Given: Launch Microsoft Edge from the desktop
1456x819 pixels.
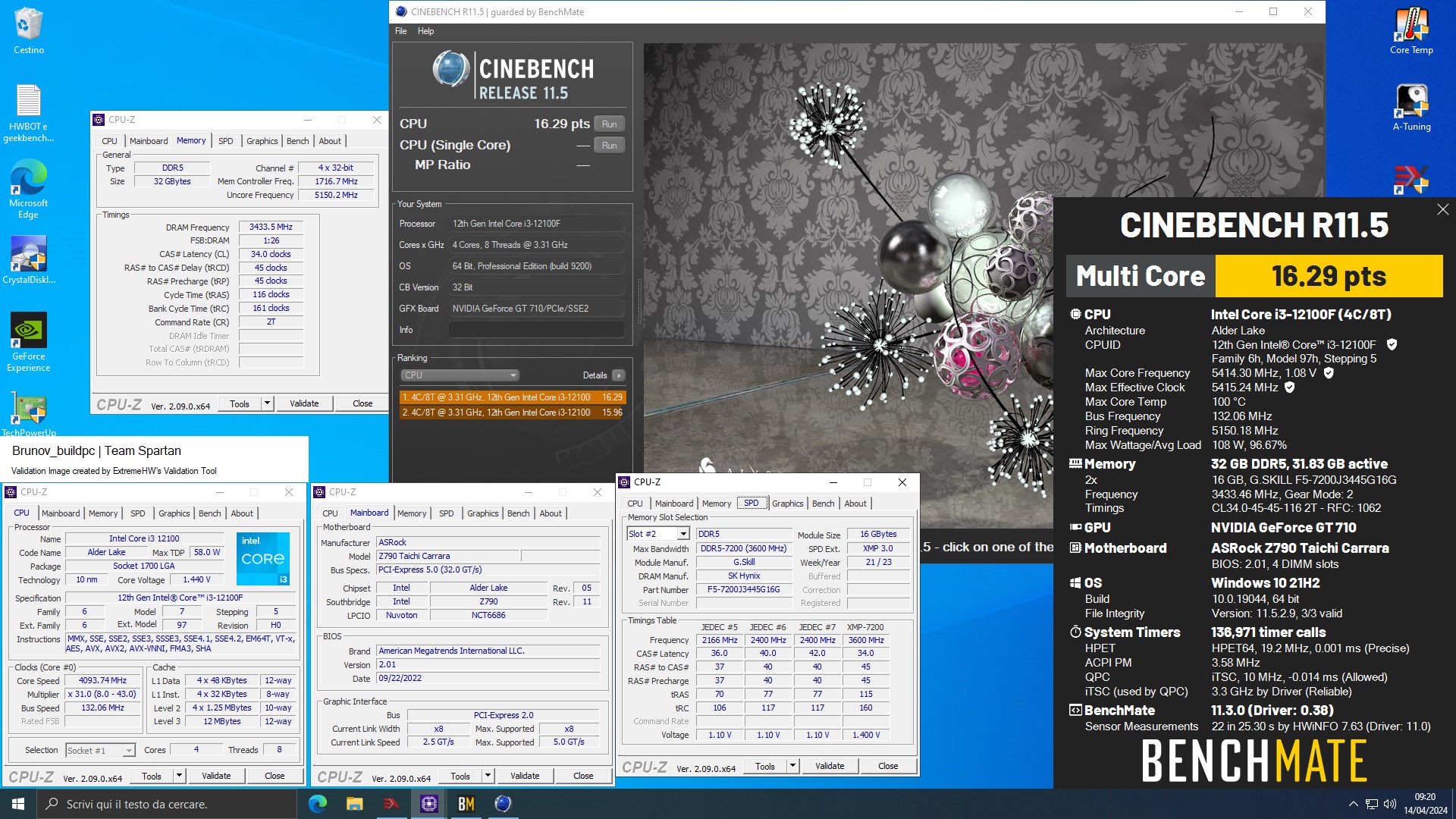Looking at the screenshot, I should (28, 189).
